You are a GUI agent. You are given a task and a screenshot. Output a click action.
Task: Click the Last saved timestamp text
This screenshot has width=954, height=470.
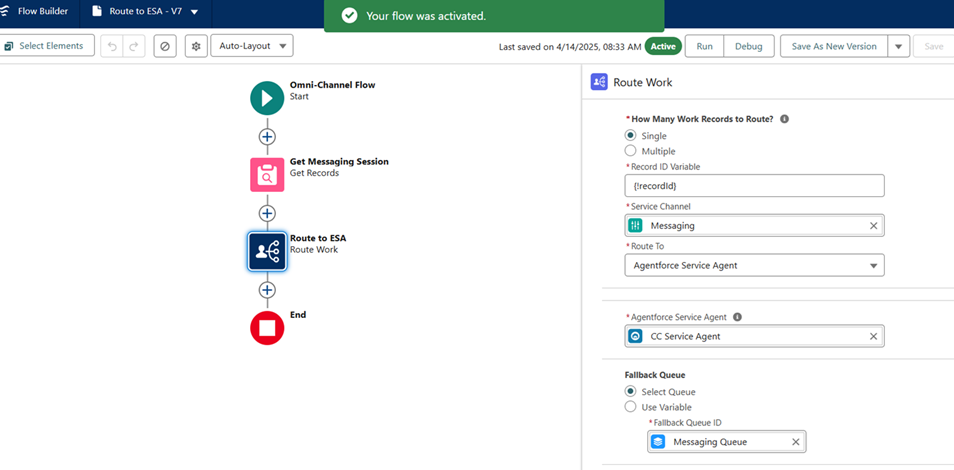(569, 47)
